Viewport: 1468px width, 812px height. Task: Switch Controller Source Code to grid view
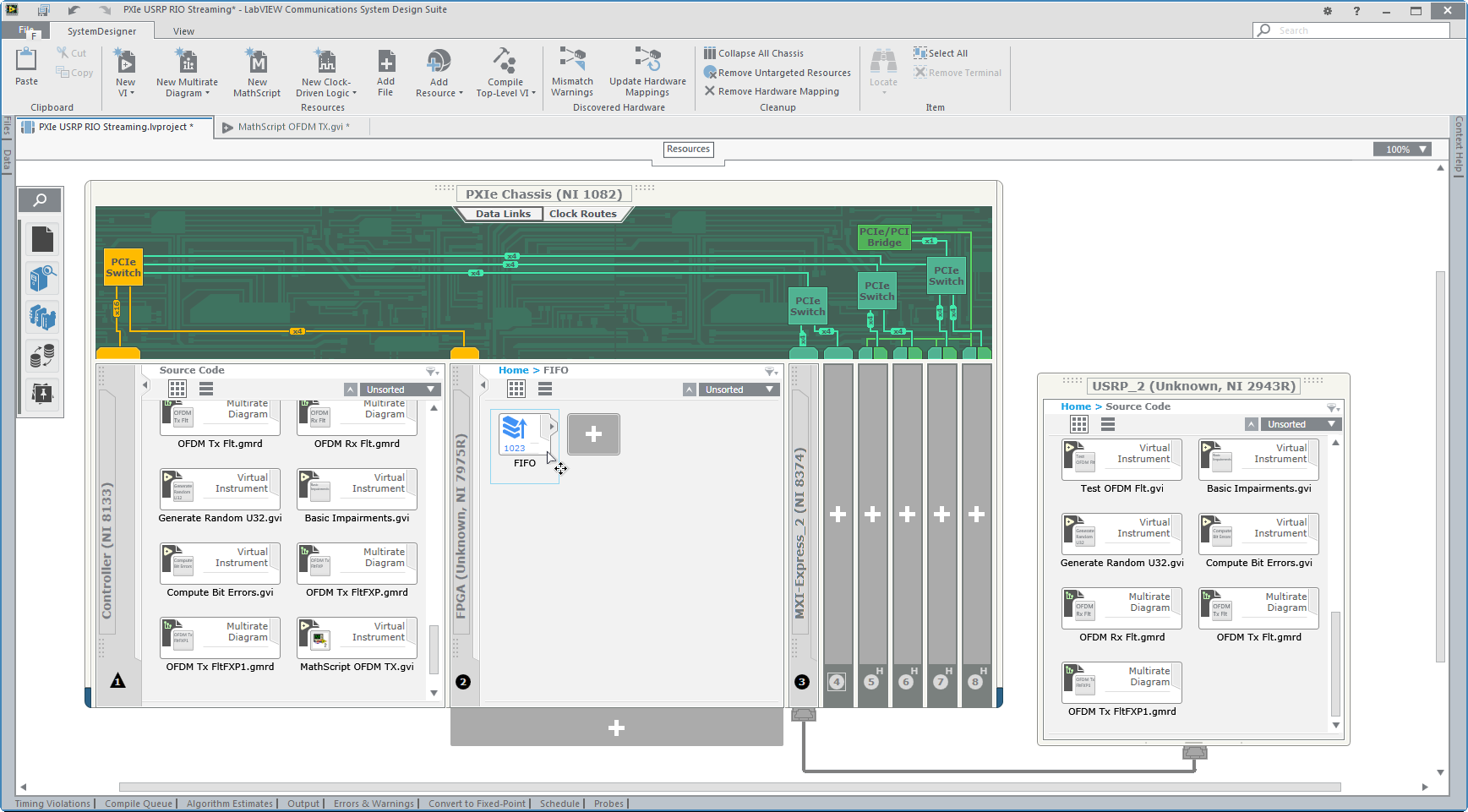(177, 389)
